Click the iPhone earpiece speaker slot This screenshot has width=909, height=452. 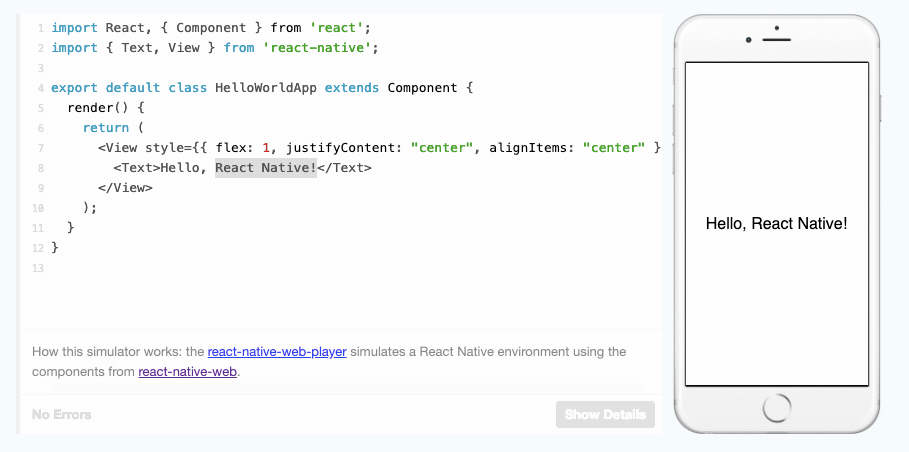[777, 41]
